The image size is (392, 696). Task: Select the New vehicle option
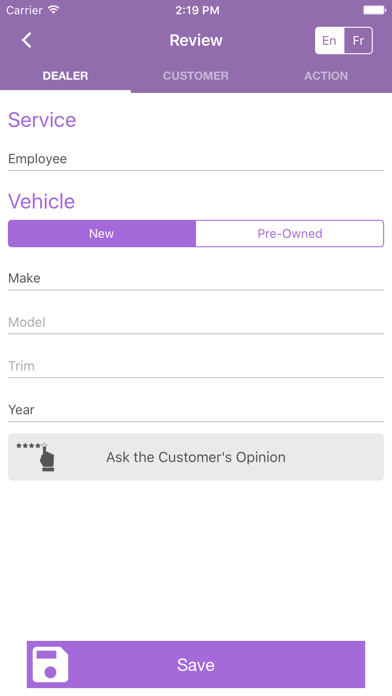[x=102, y=233]
